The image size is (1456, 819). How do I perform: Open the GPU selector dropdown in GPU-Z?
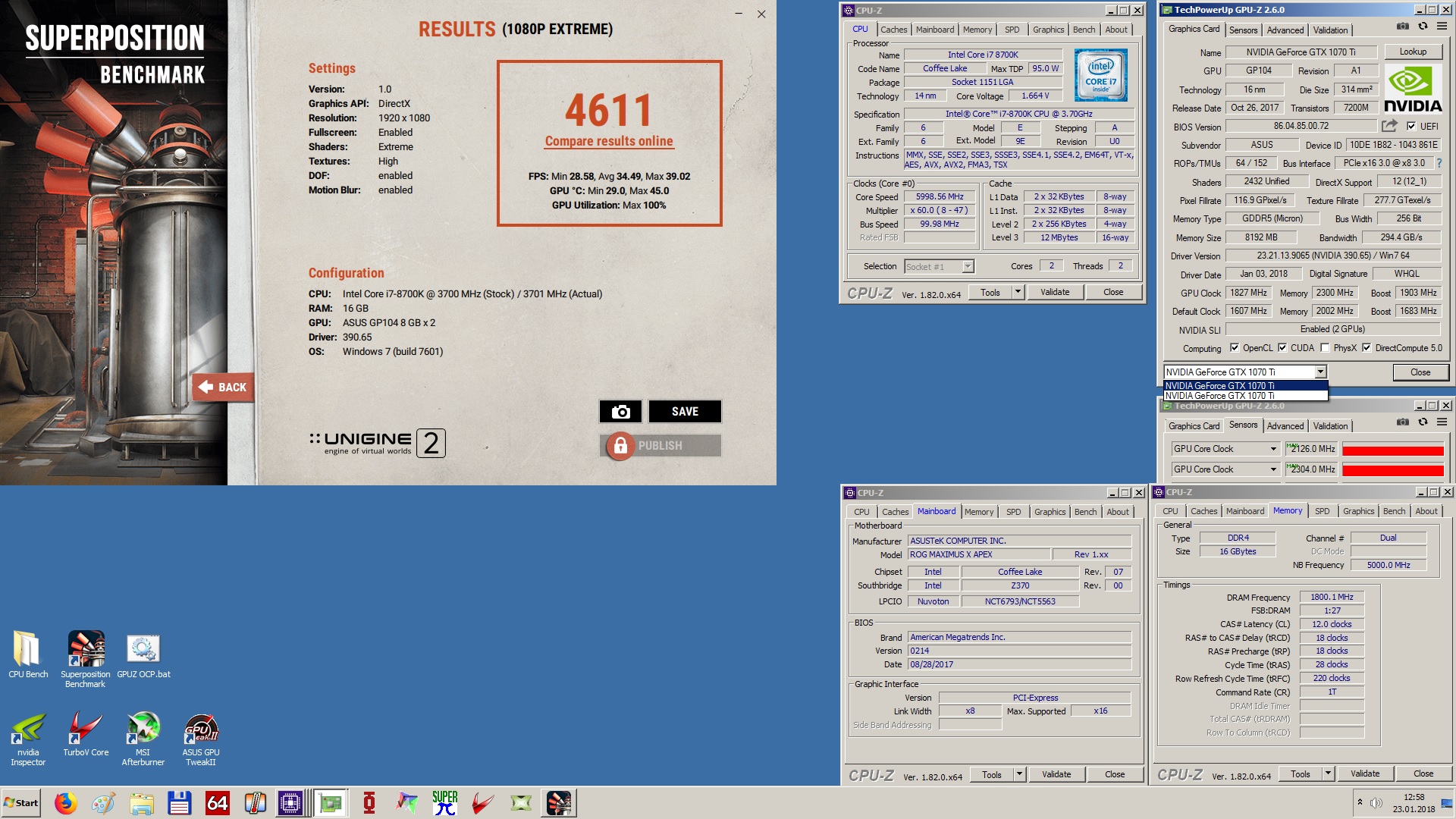1320,372
